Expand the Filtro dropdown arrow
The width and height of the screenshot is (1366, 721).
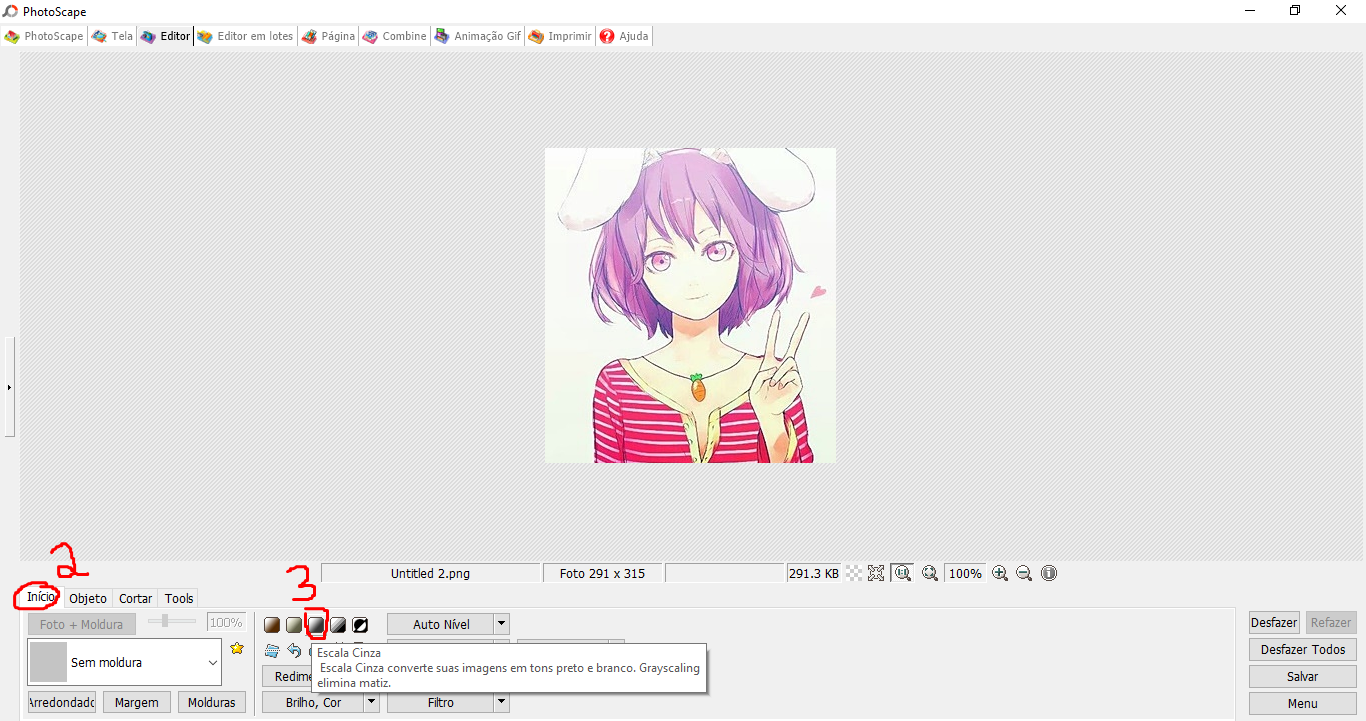pos(502,702)
